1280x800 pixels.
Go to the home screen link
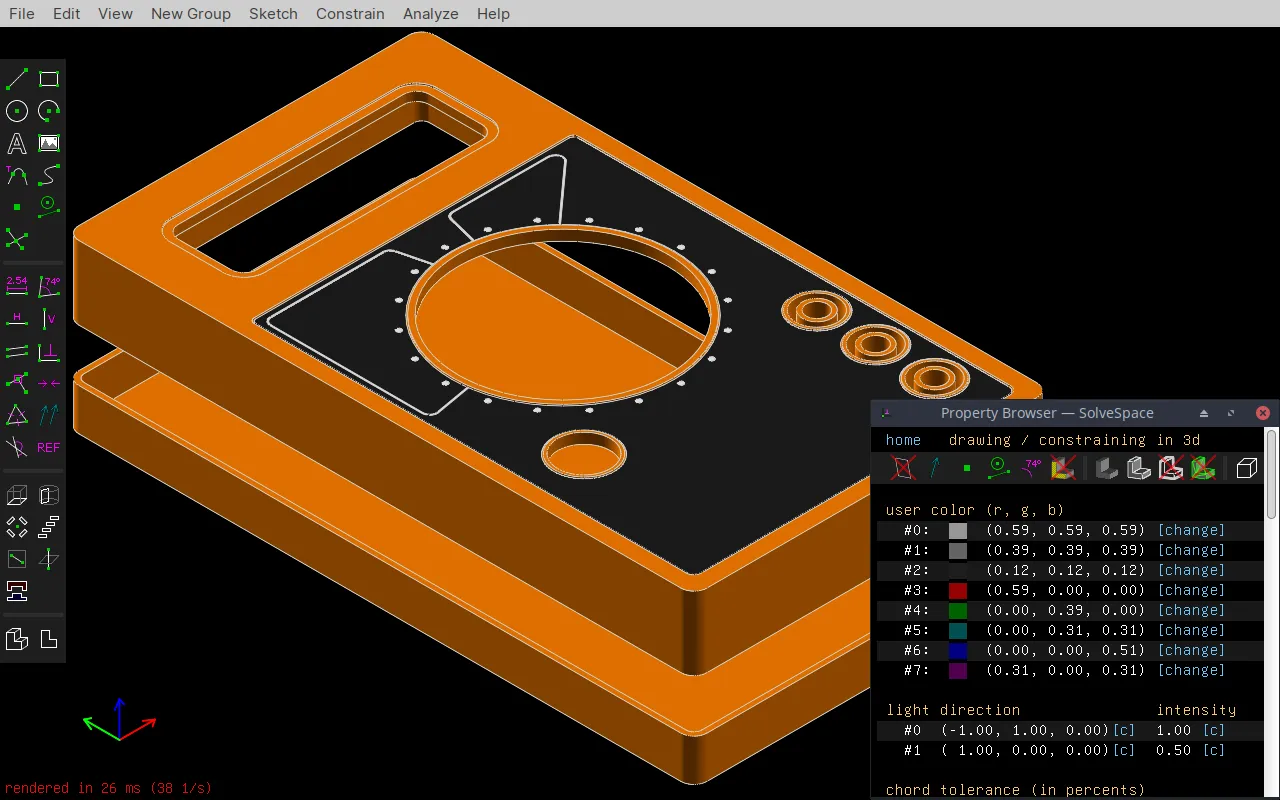click(x=903, y=440)
